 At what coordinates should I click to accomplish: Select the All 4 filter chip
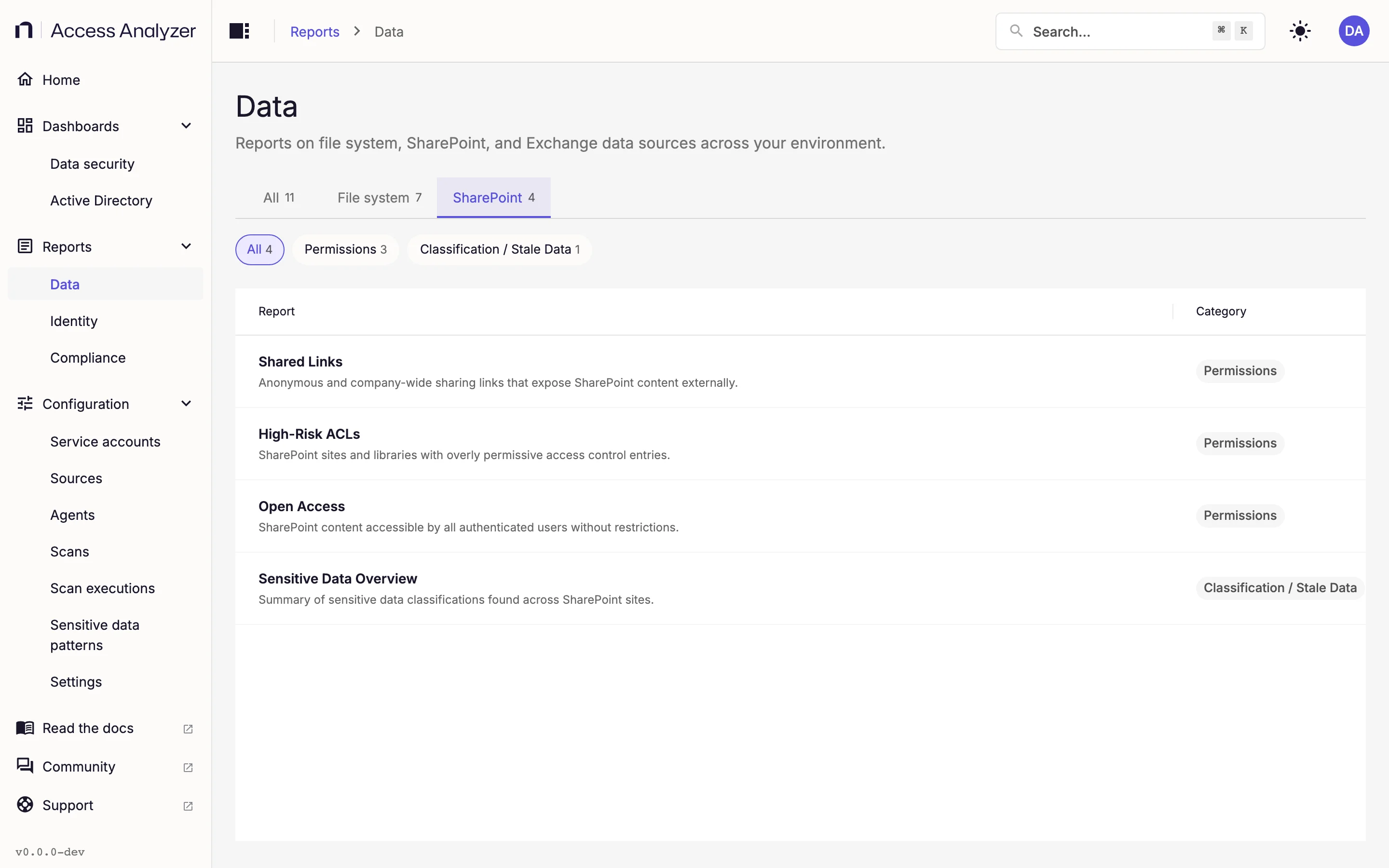259,249
